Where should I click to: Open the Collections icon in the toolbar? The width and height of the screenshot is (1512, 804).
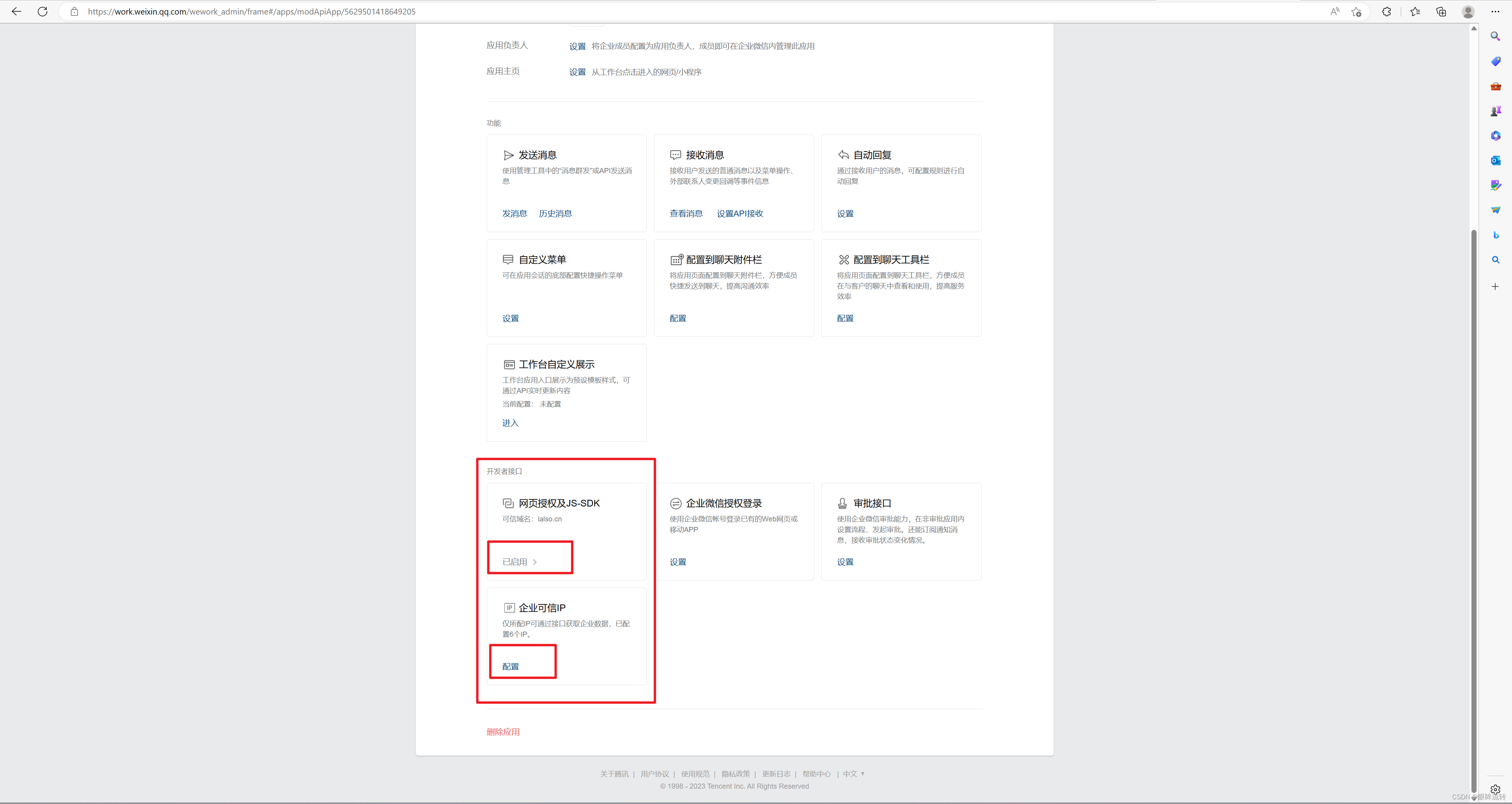[x=1441, y=11]
